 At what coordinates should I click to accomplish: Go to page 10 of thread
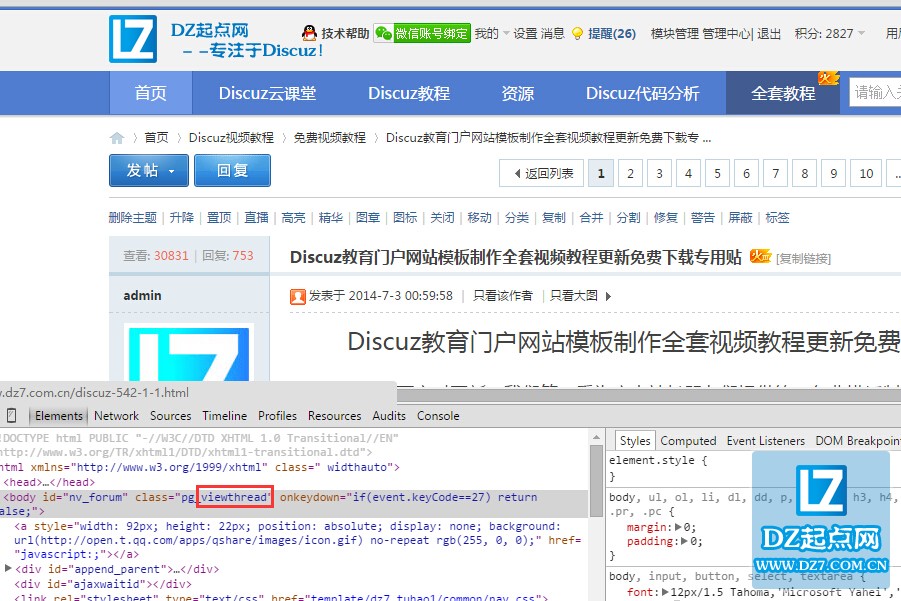866,174
